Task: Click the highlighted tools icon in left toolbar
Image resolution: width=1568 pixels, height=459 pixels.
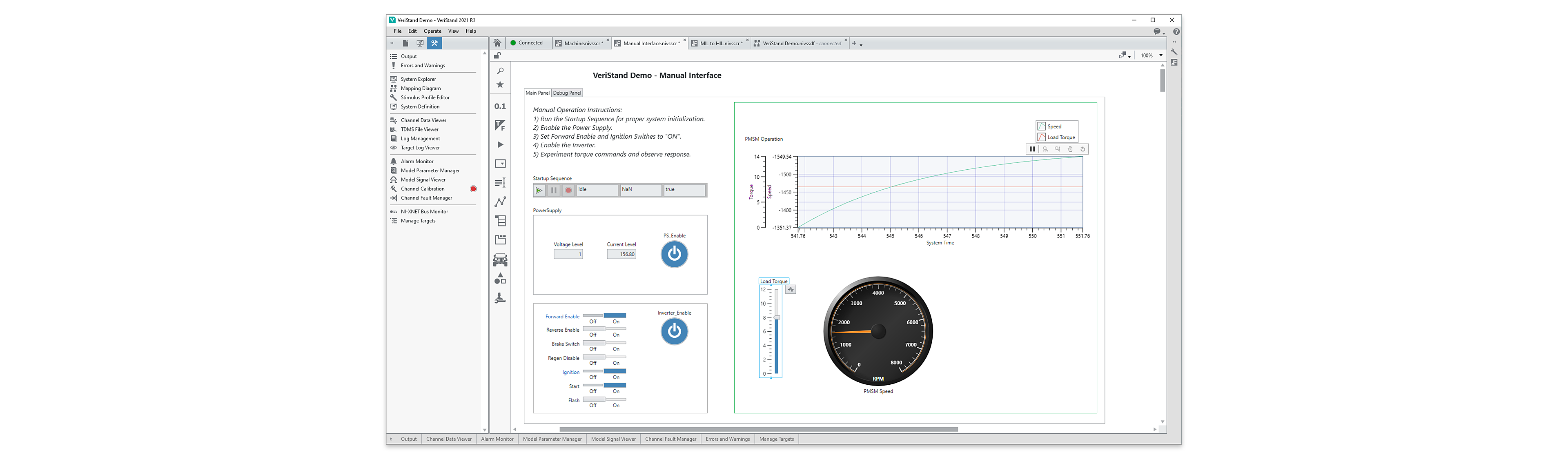Action: 434,43
